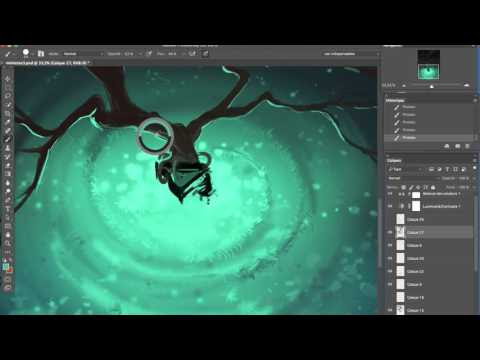Click the foreground teal color swatch
This screenshot has width=480, height=360.
[6, 267]
